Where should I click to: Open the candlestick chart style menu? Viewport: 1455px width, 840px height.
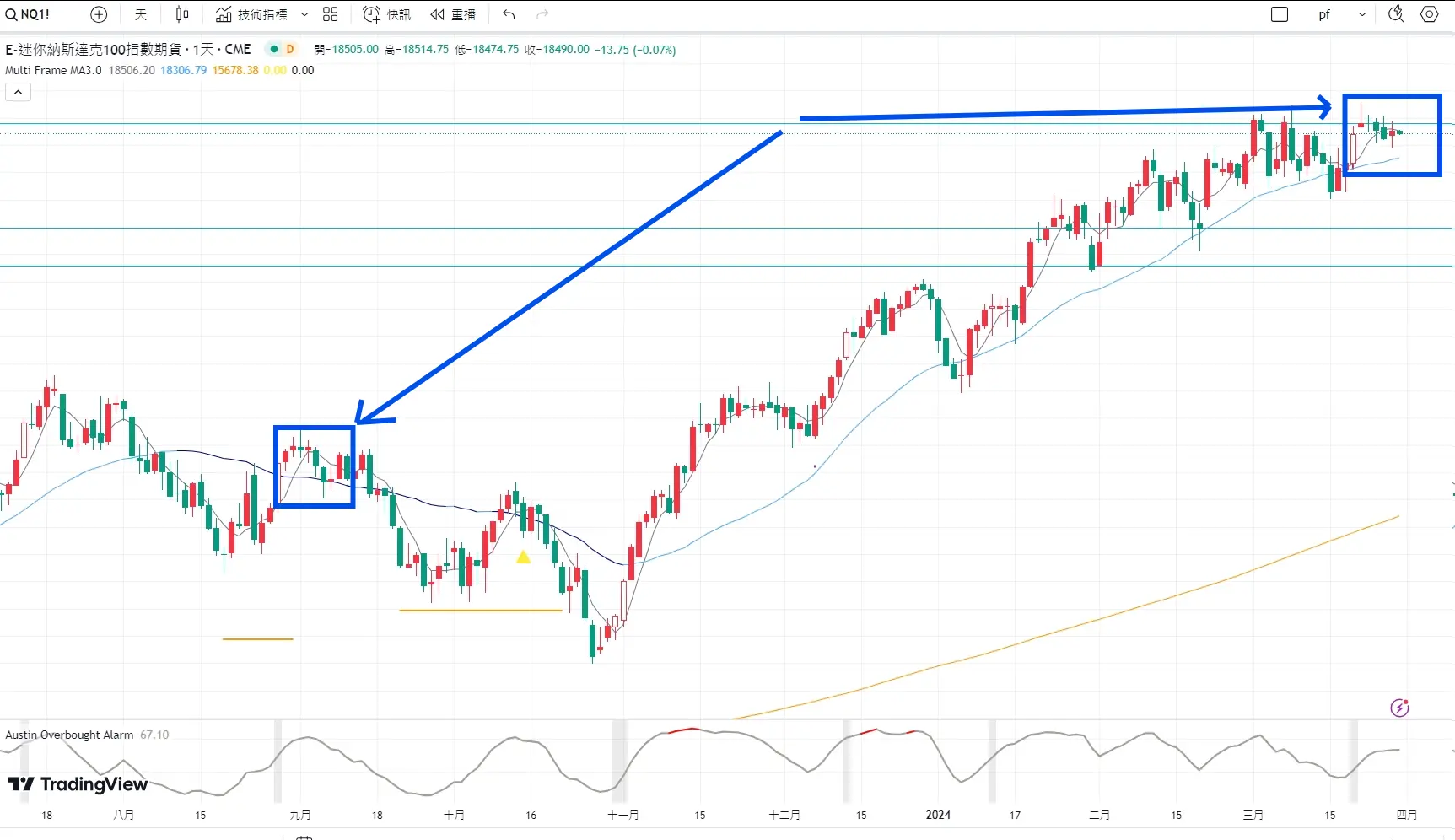coord(182,14)
